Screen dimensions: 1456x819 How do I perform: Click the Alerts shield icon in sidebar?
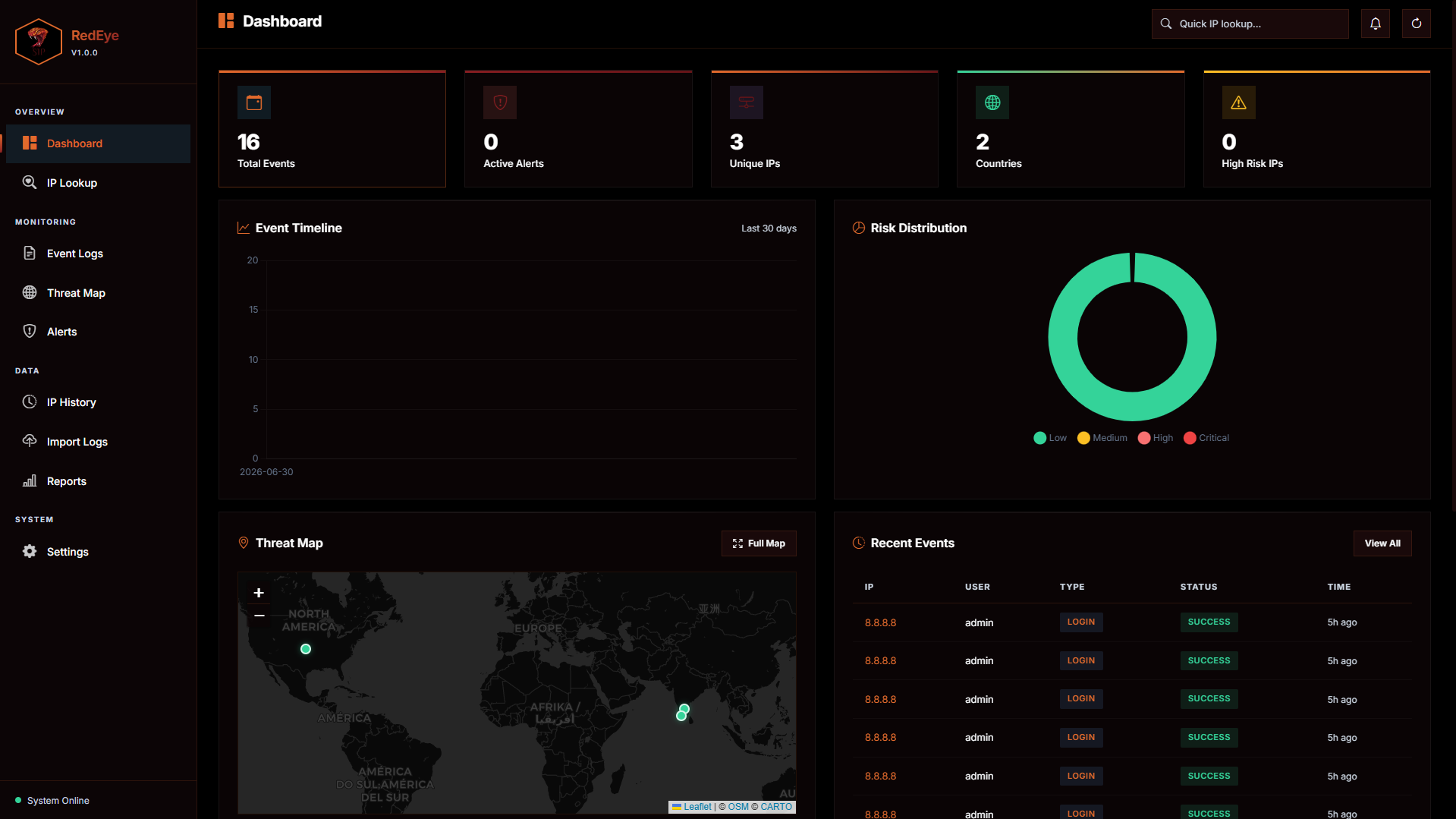(30, 331)
